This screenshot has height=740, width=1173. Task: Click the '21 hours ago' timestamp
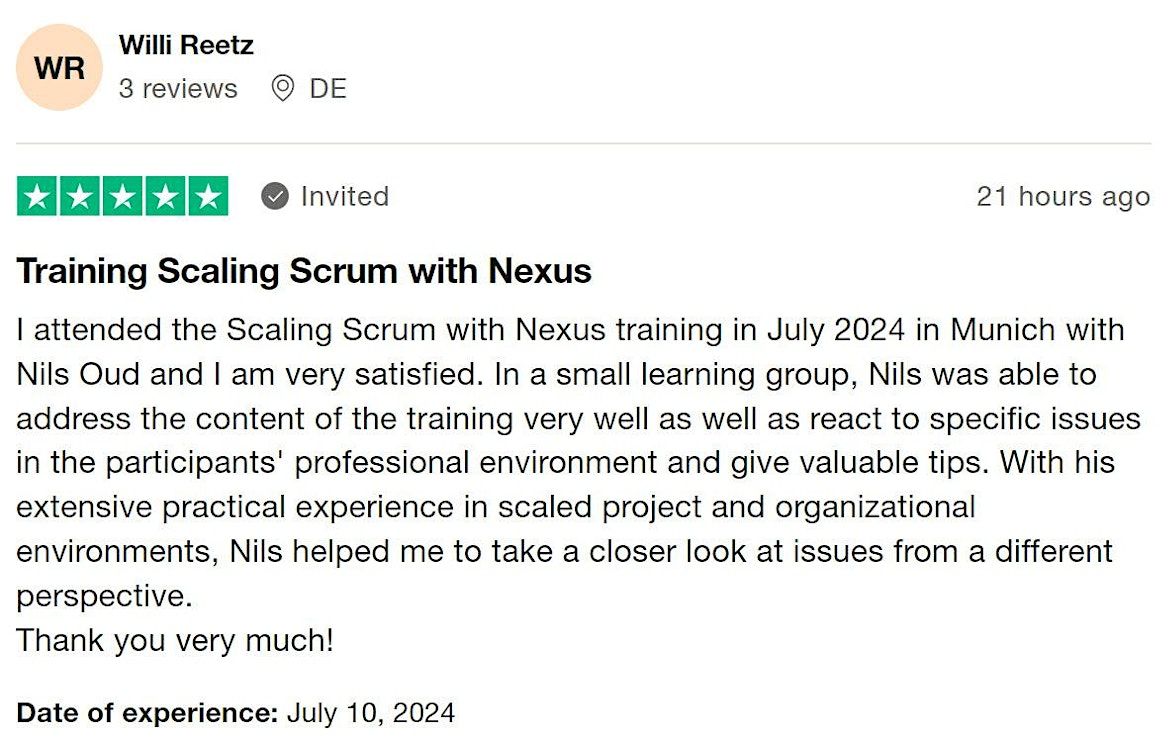1063,197
